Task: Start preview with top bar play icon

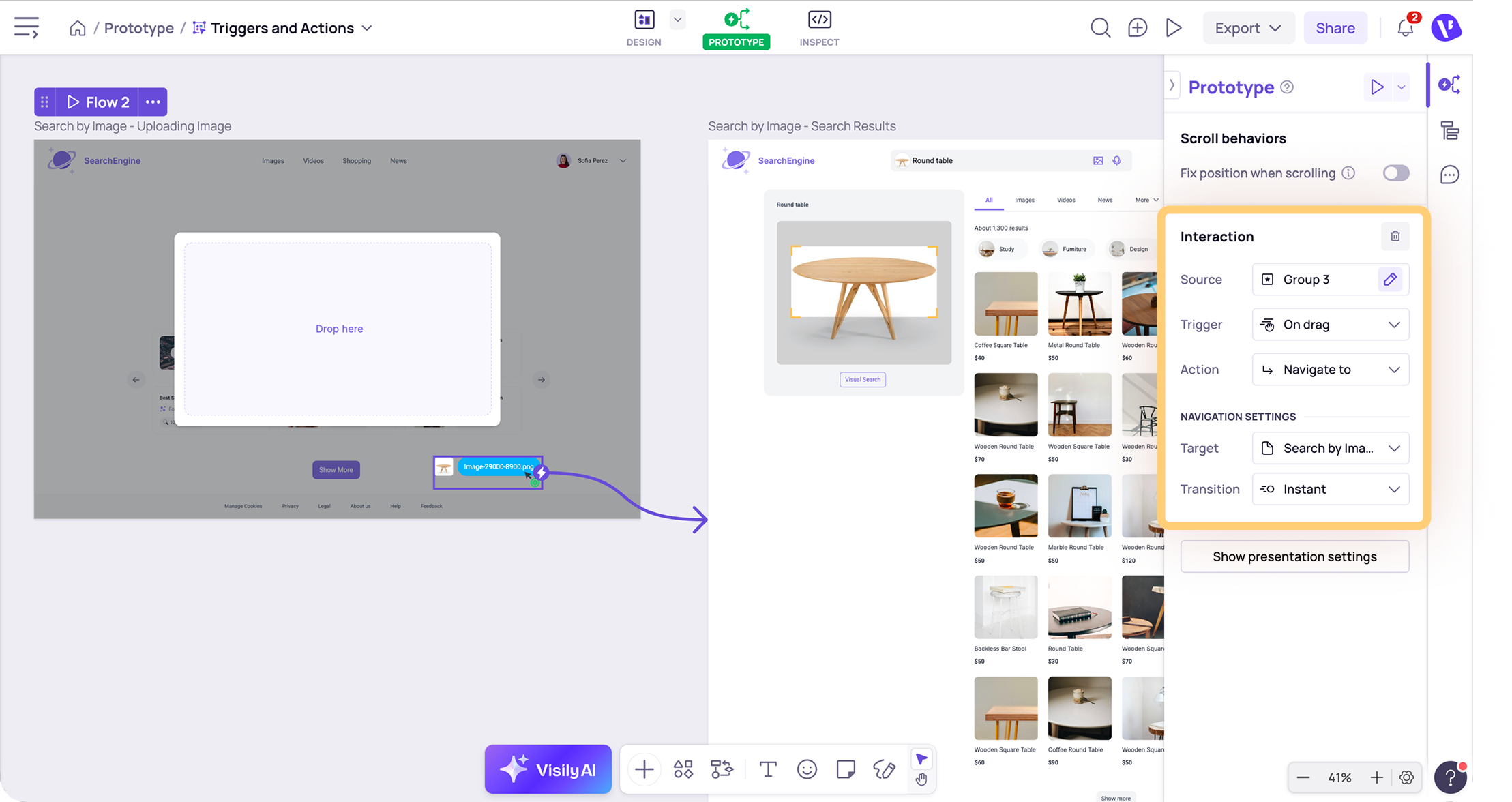Action: pos(1174,28)
